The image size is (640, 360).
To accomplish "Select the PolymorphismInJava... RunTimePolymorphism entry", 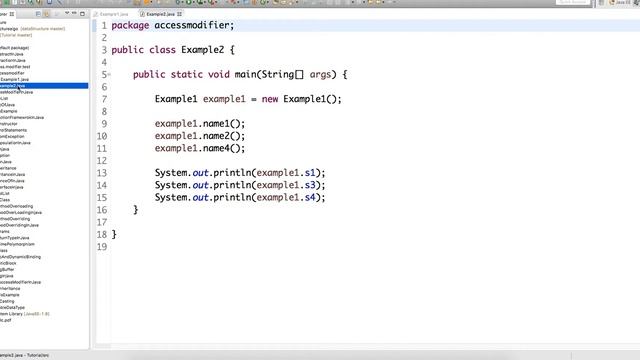I will point(17,244).
